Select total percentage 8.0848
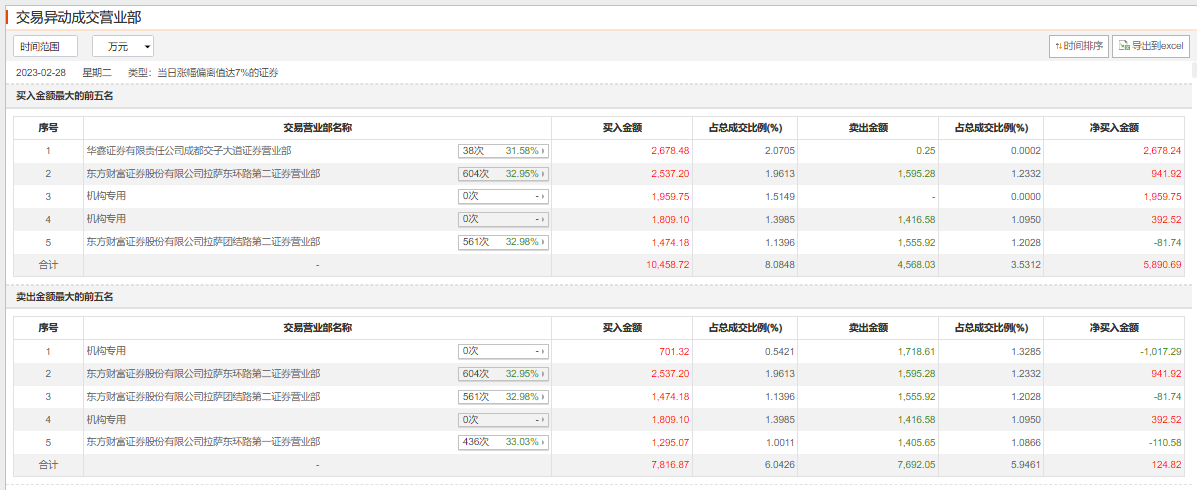 pyautogui.click(x=779, y=265)
